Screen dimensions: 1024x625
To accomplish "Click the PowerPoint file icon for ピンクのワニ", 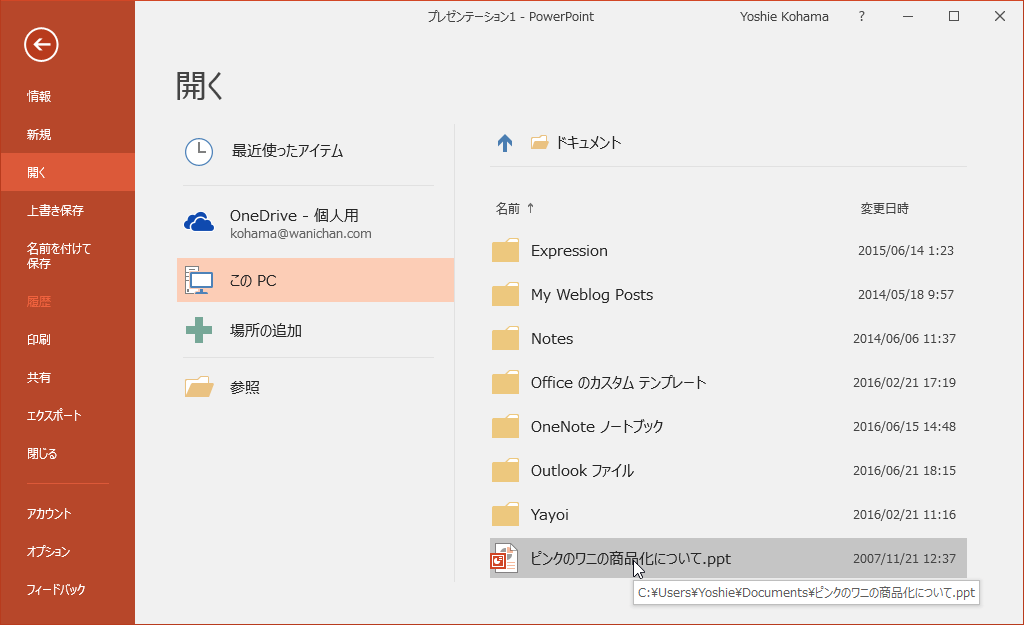I will pyautogui.click(x=505, y=558).
